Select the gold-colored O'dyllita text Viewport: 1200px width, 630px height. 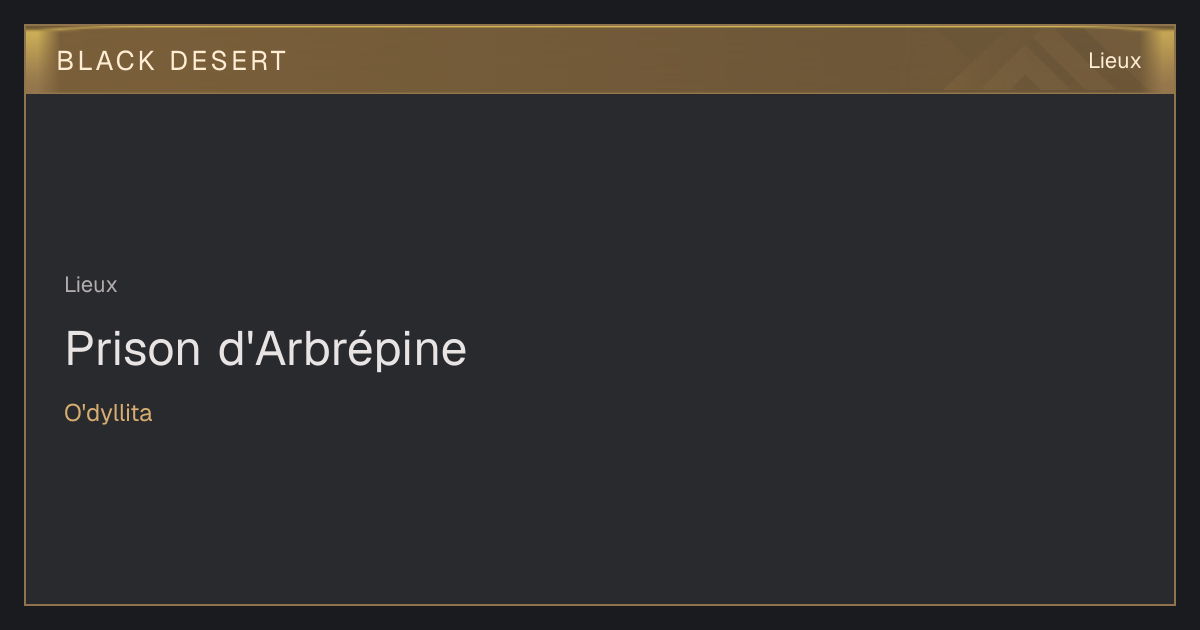coord(108,413)
